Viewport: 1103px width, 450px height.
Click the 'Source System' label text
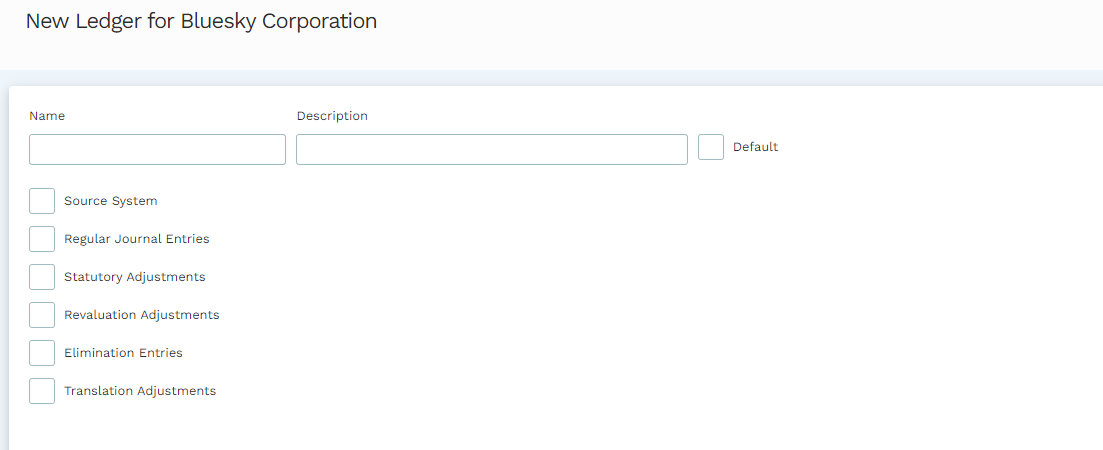tap(110, 201)
